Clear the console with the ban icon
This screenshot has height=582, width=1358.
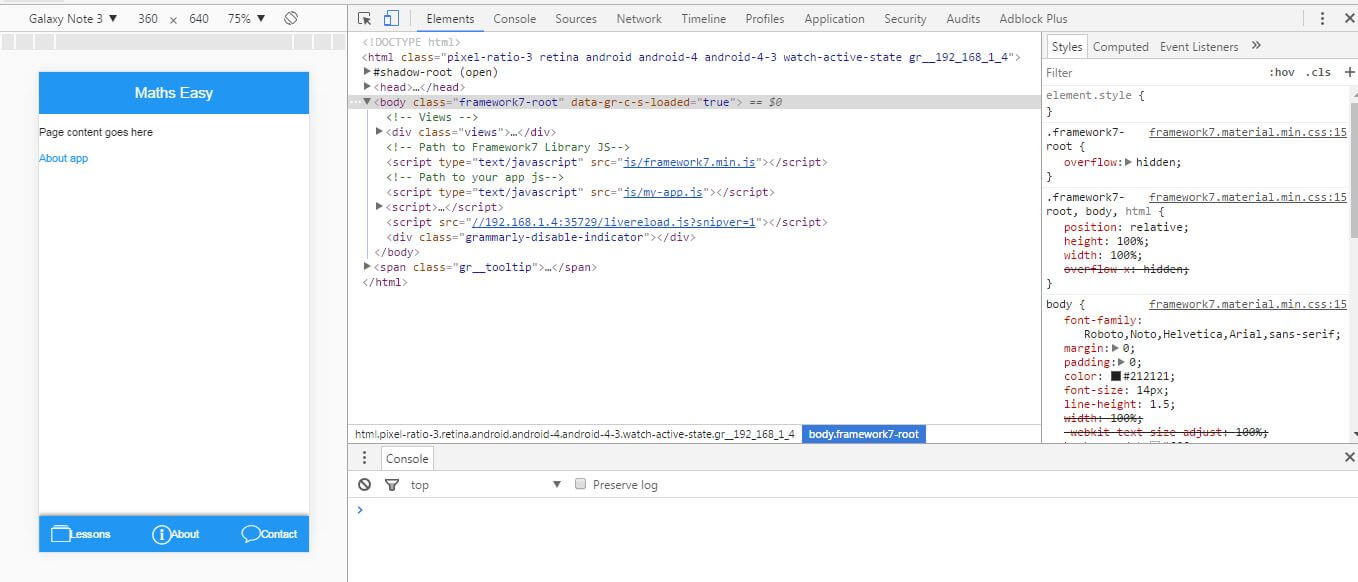pyautogui.click(x=365, y=484)
